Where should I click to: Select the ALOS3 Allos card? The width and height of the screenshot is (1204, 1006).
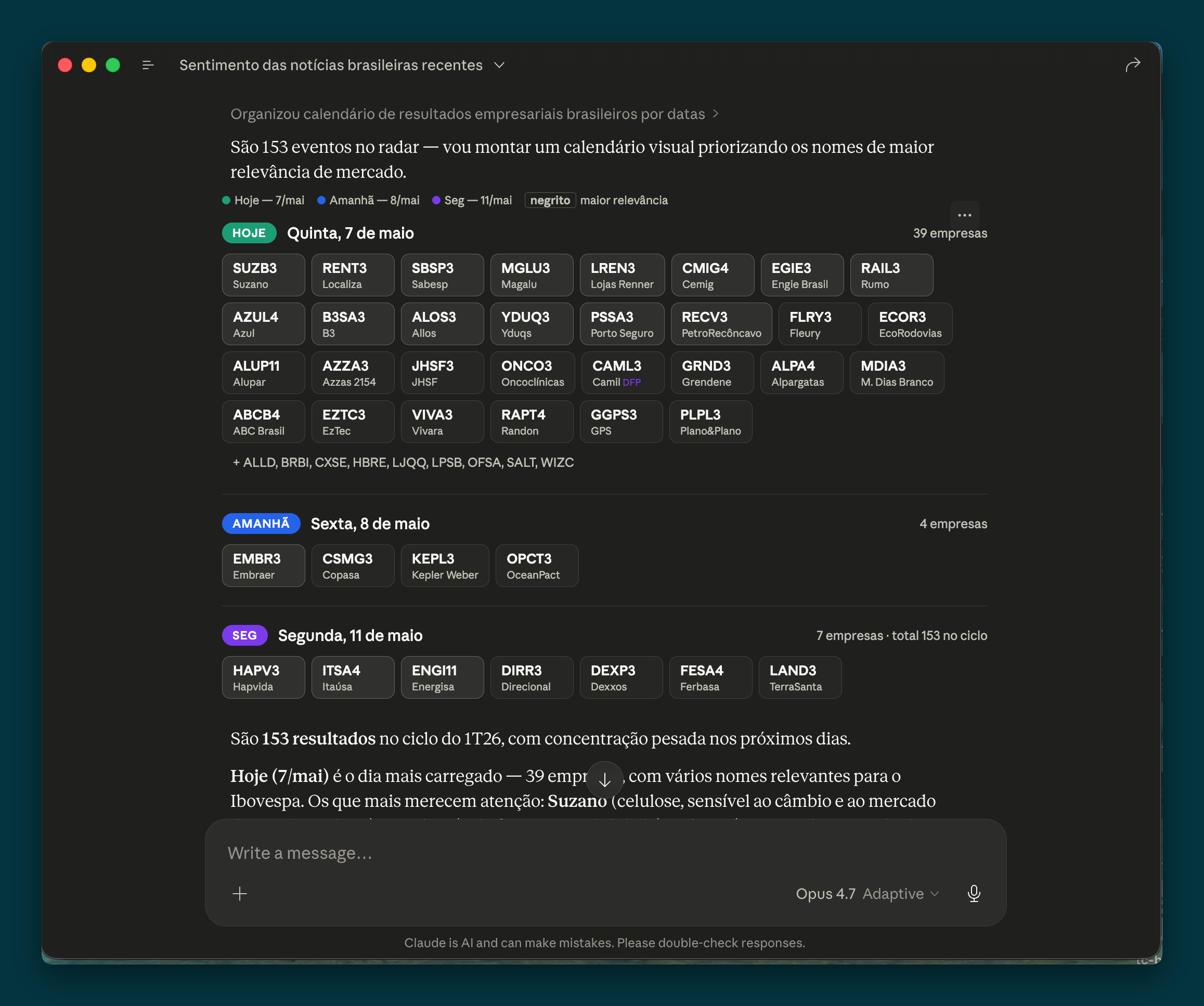tap(442, 324)
